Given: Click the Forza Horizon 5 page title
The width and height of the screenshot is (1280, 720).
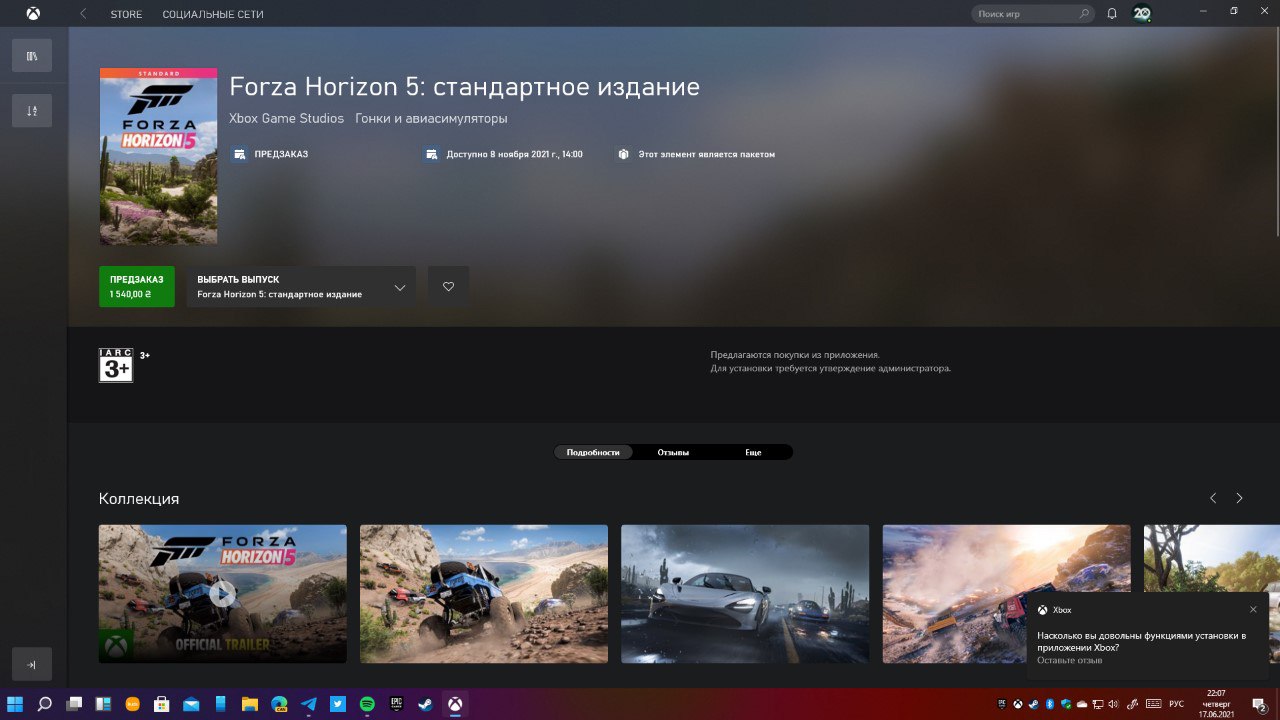Looking at the screenshot, I should point(464,87).
